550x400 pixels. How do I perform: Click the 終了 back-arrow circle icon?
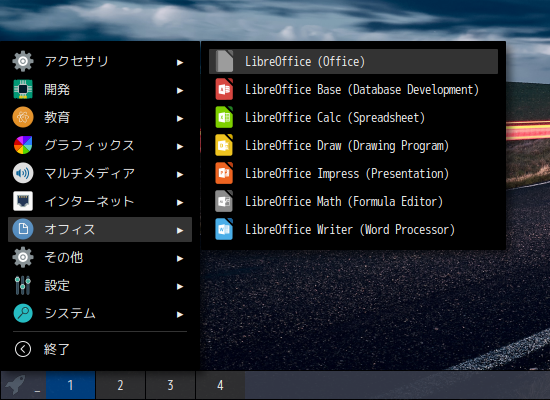pos(23,349)
